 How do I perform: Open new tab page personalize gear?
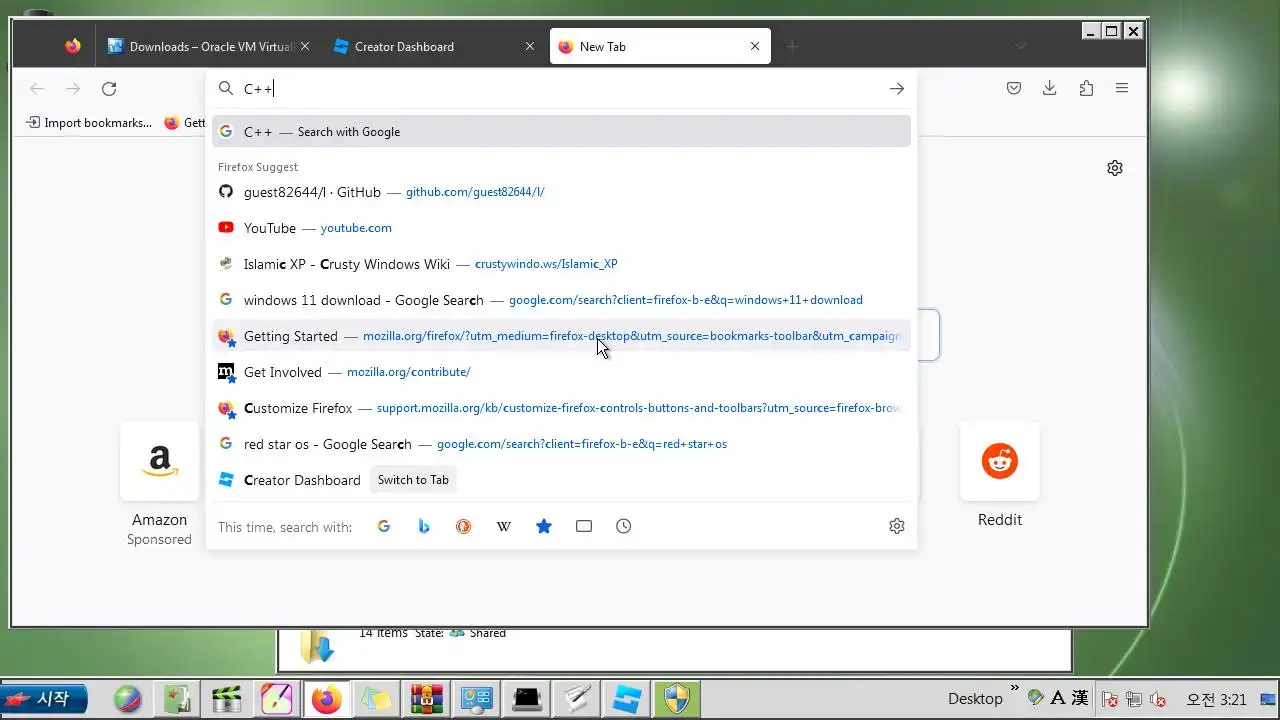1115,168
